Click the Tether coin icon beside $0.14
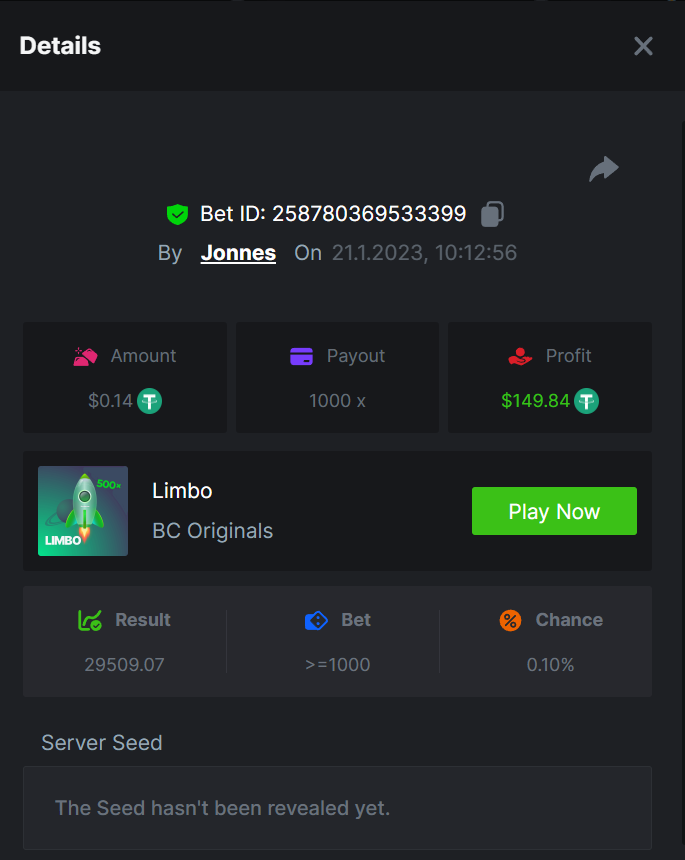This screenshot has width=685, height=860. point(150,401)
